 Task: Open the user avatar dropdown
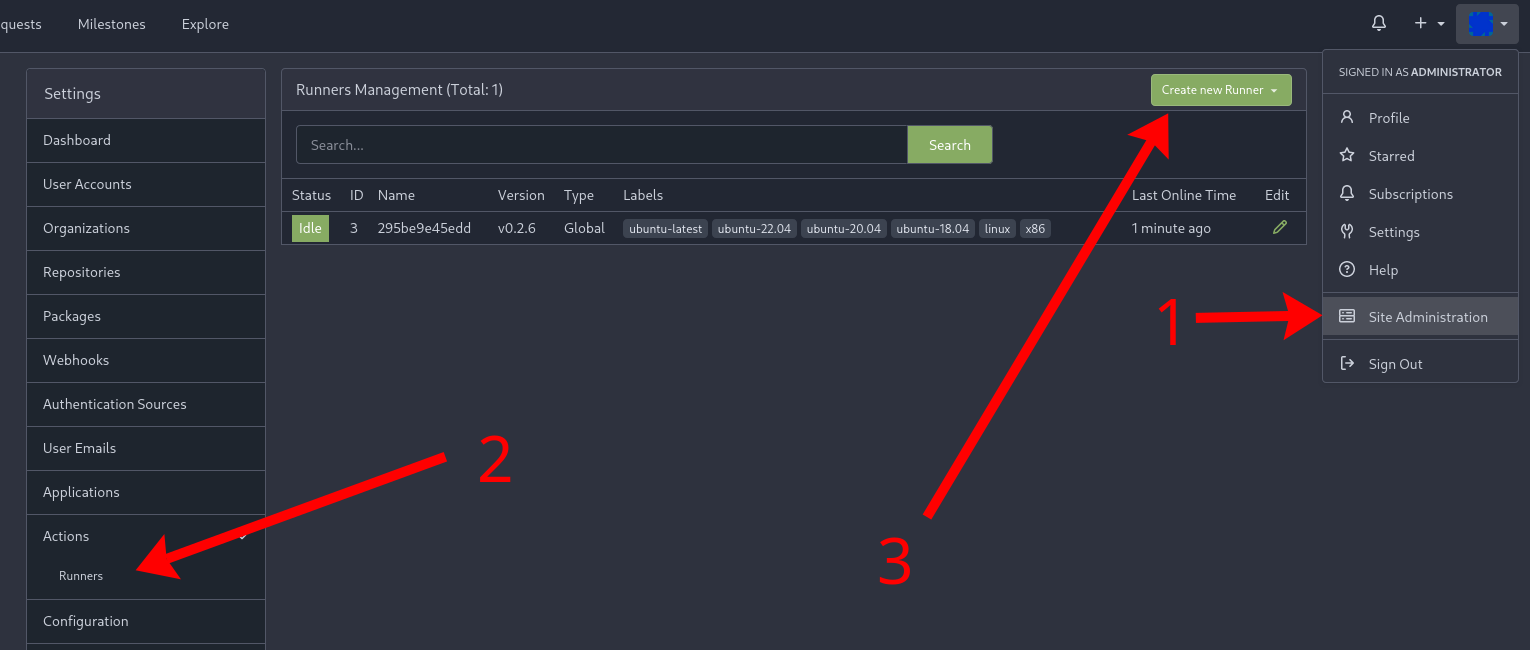pos(1487,23)
